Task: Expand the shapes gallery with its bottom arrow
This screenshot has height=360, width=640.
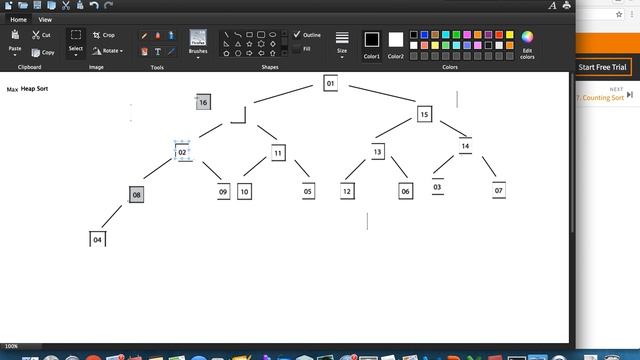Action: [284, 53]
